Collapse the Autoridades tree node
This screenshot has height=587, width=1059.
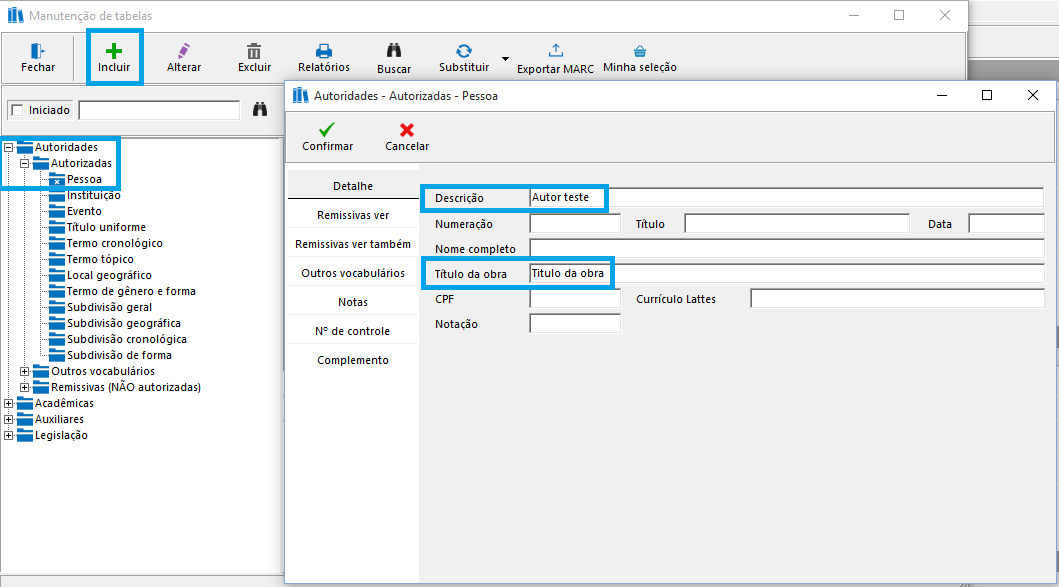[x=8, y=147]
